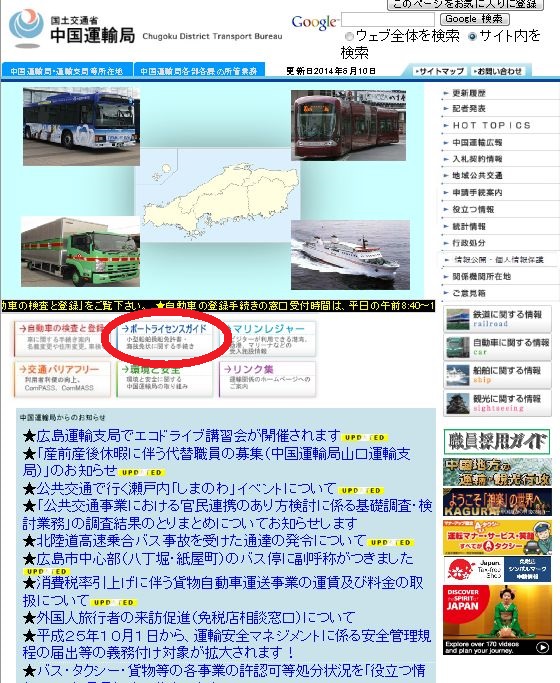The image size is (560, 683).
Task: Open the お問い合わせ link
Action: [497, 71]
